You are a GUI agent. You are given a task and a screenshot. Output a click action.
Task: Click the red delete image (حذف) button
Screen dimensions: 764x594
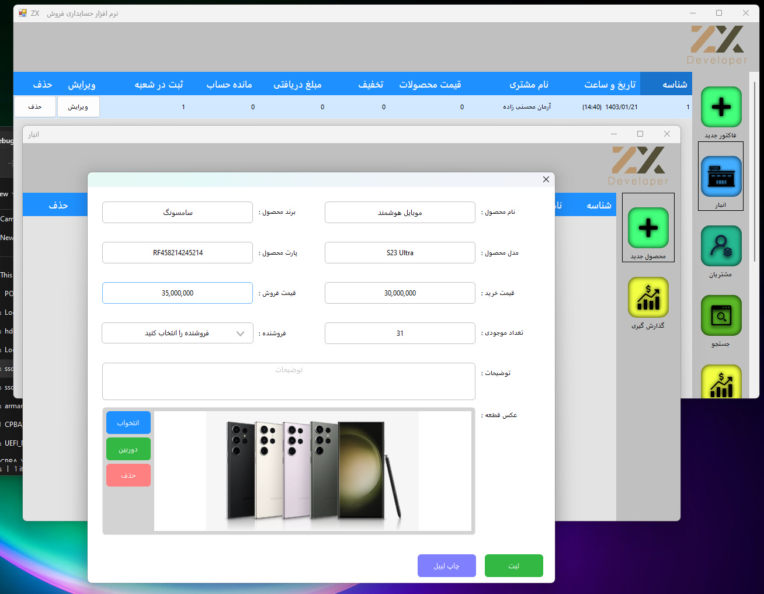[128, 475]
